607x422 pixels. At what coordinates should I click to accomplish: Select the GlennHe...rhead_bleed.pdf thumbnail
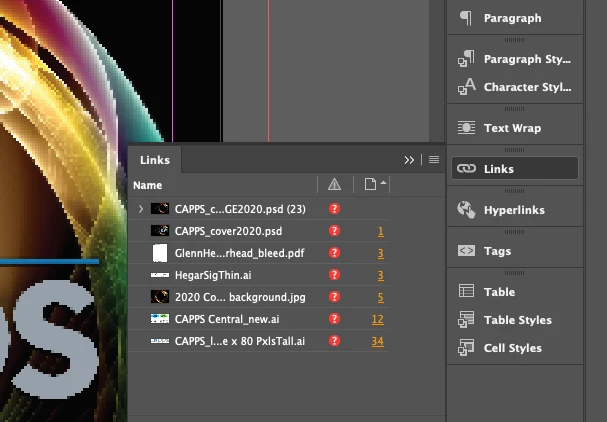click(160, 253)
